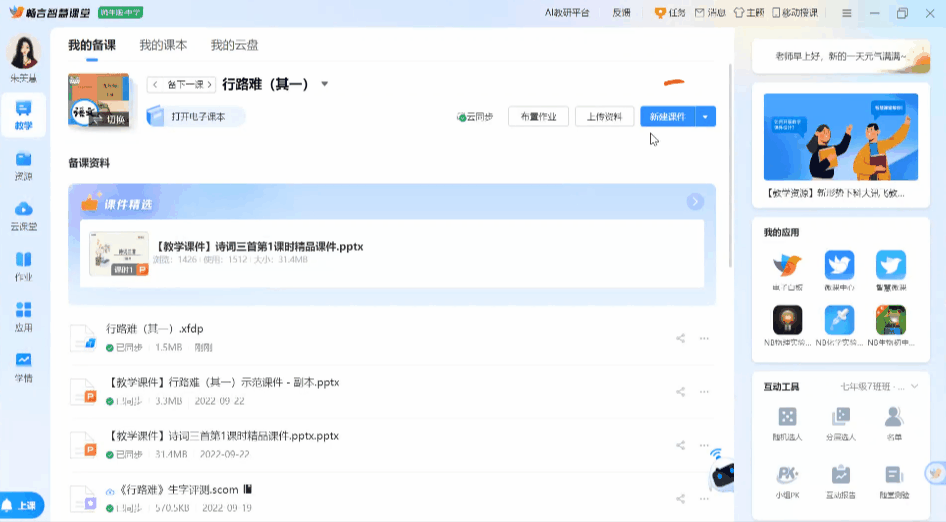Expand the 行路难（其一） lesson title dropdown
This screenshot has height=522, width=946.
(x=324, y=84)
